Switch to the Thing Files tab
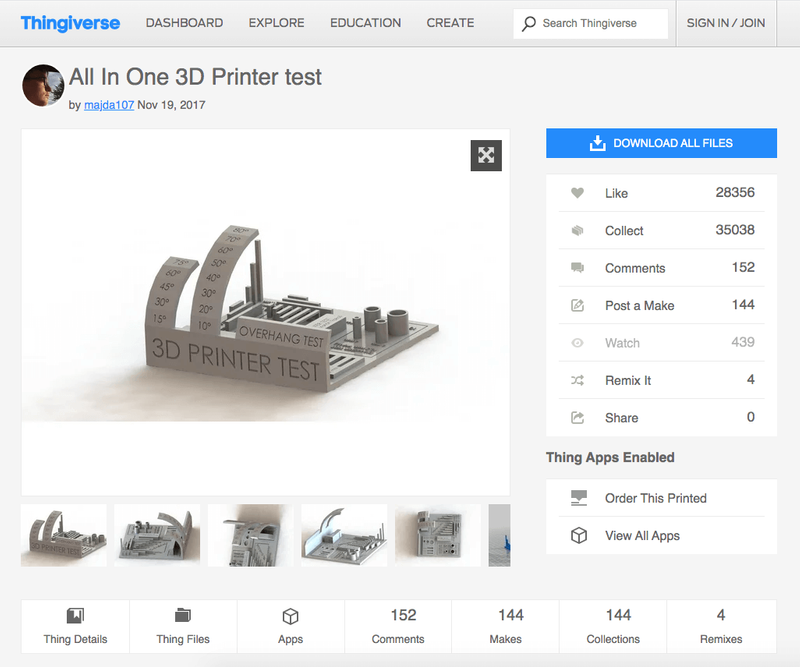Viewport: 800px width, 667px height. [183, 627]
